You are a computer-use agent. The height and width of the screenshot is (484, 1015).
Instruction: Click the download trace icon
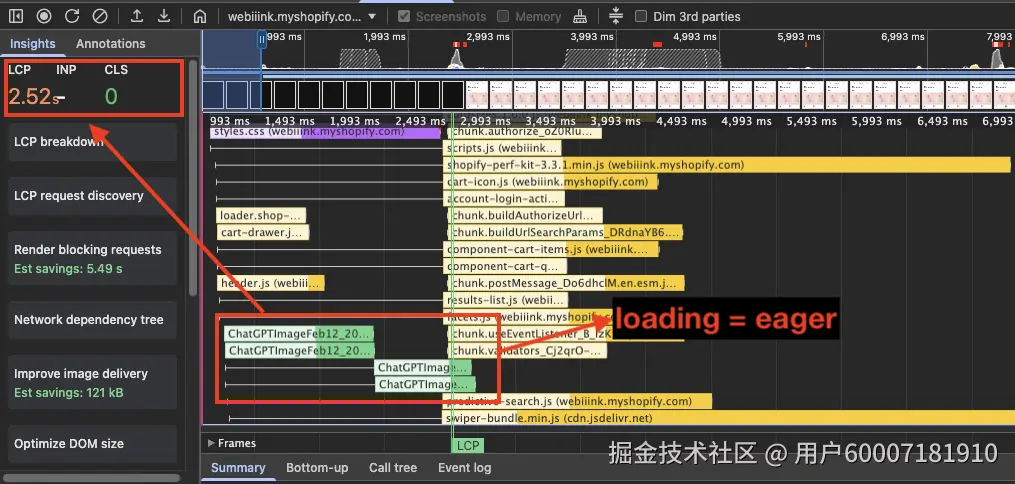coord(164,16)
